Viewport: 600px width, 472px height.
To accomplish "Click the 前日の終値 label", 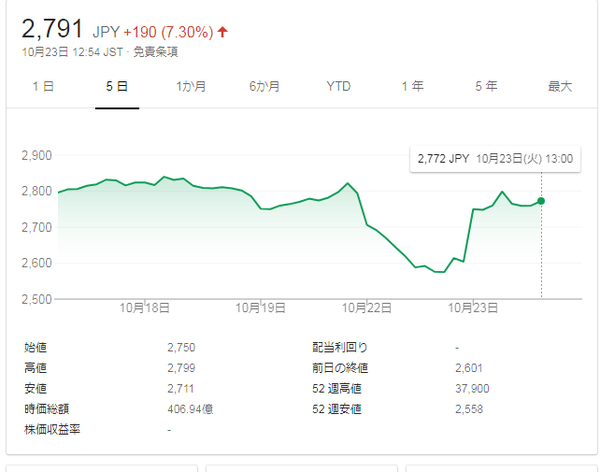I will pyautogui.click(x=340, y=368).
